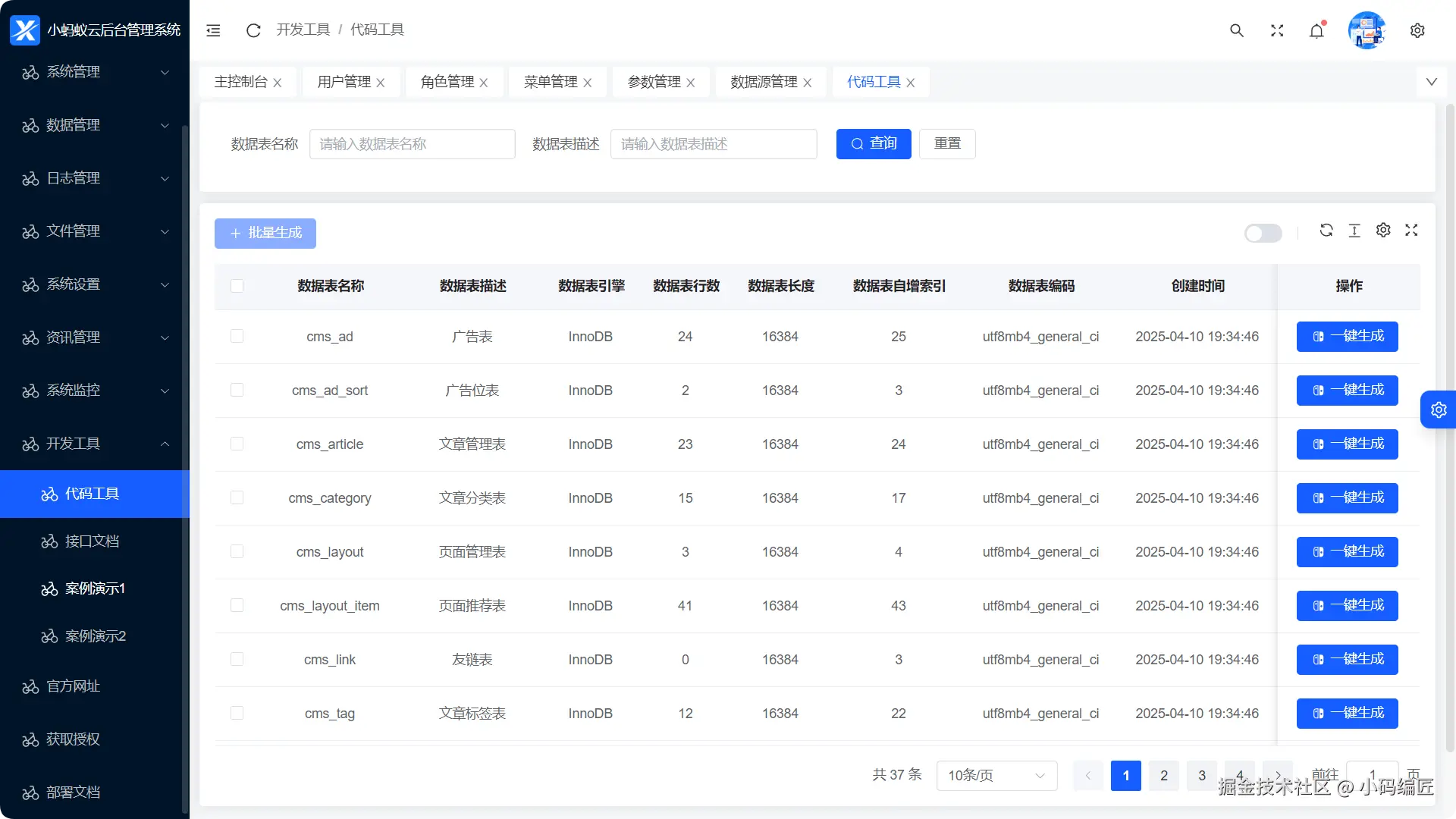Screen dimensions: 1456x819
Task: Check the checkbox for cms_ad row
Action: point(237,336)
